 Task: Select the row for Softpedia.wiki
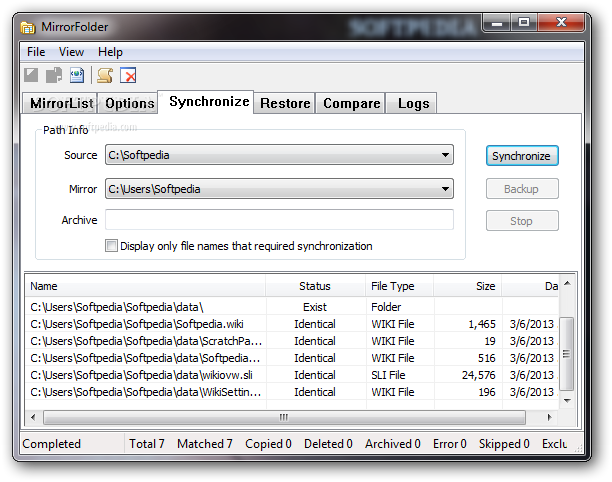292,324
